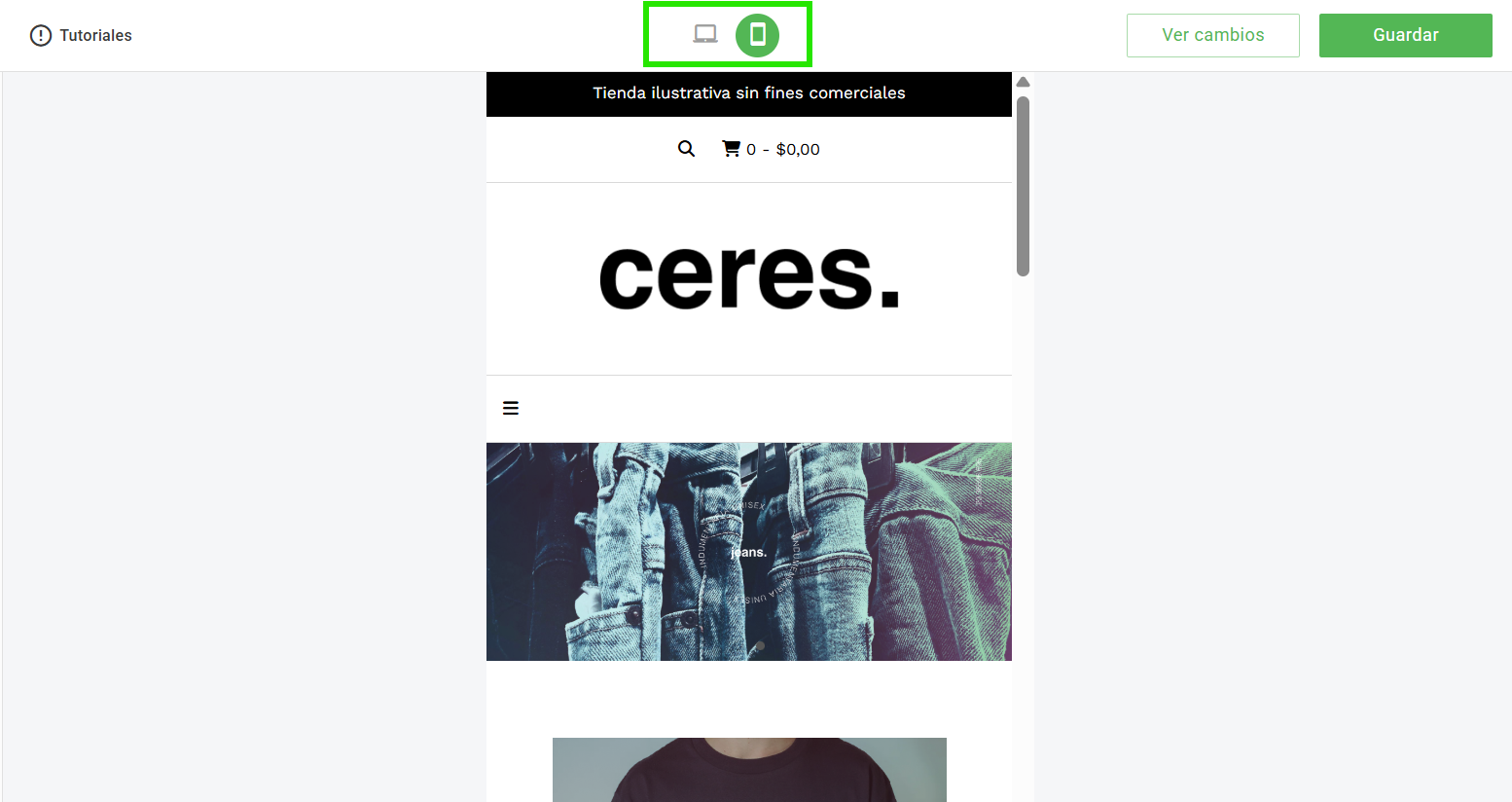
Task: Save changes with Guardar button
Action: coord(1405,35)
